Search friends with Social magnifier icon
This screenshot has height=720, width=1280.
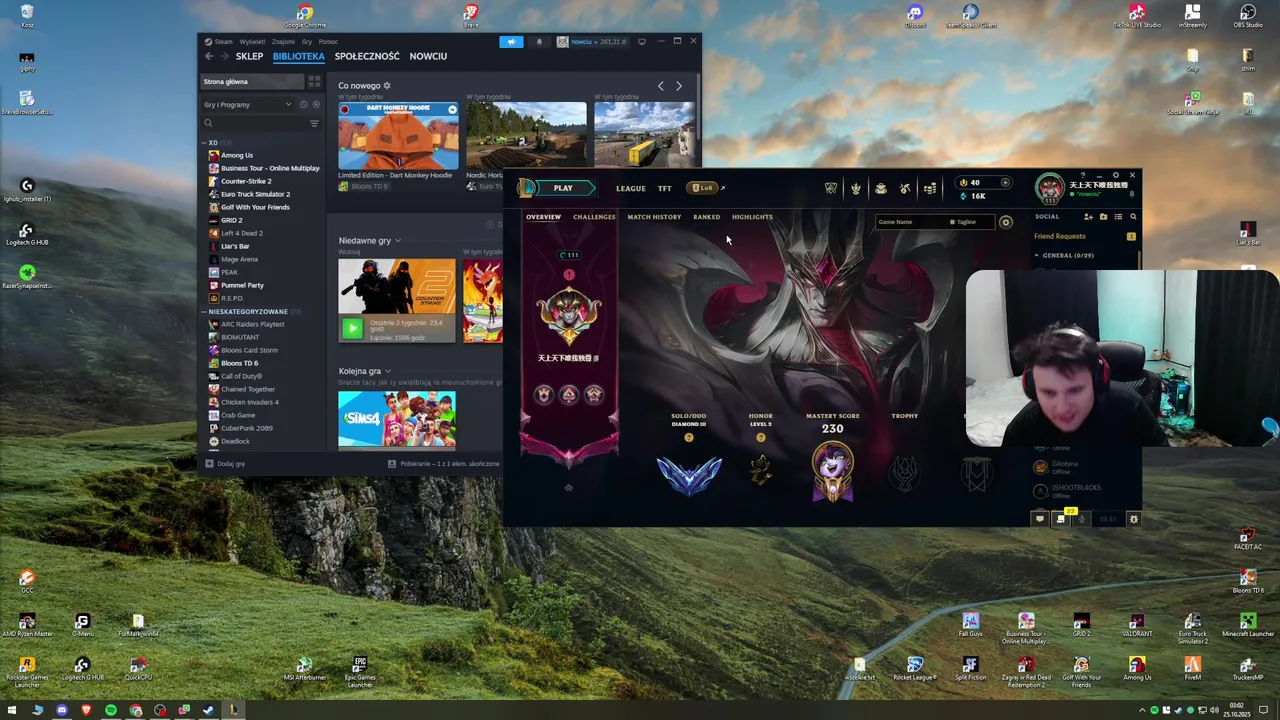[x=1133, y=217]
